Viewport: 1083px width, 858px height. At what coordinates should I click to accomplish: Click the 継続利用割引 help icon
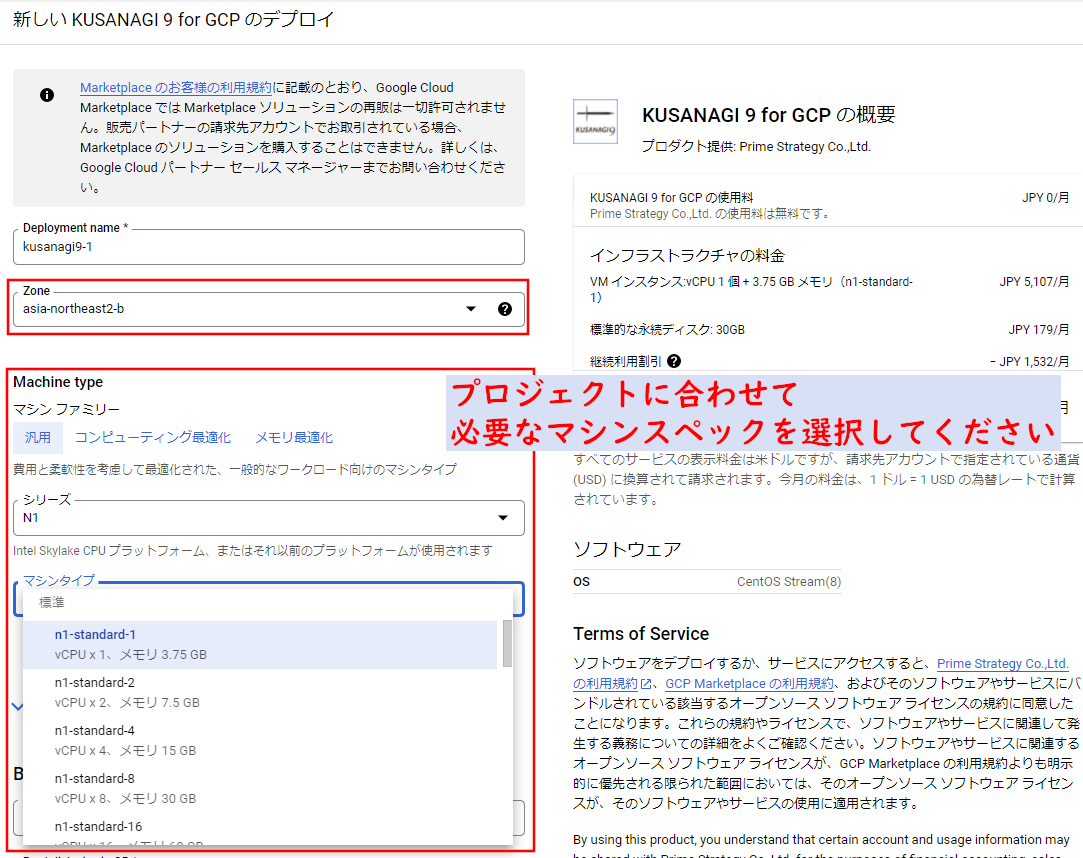click(674, 361)
